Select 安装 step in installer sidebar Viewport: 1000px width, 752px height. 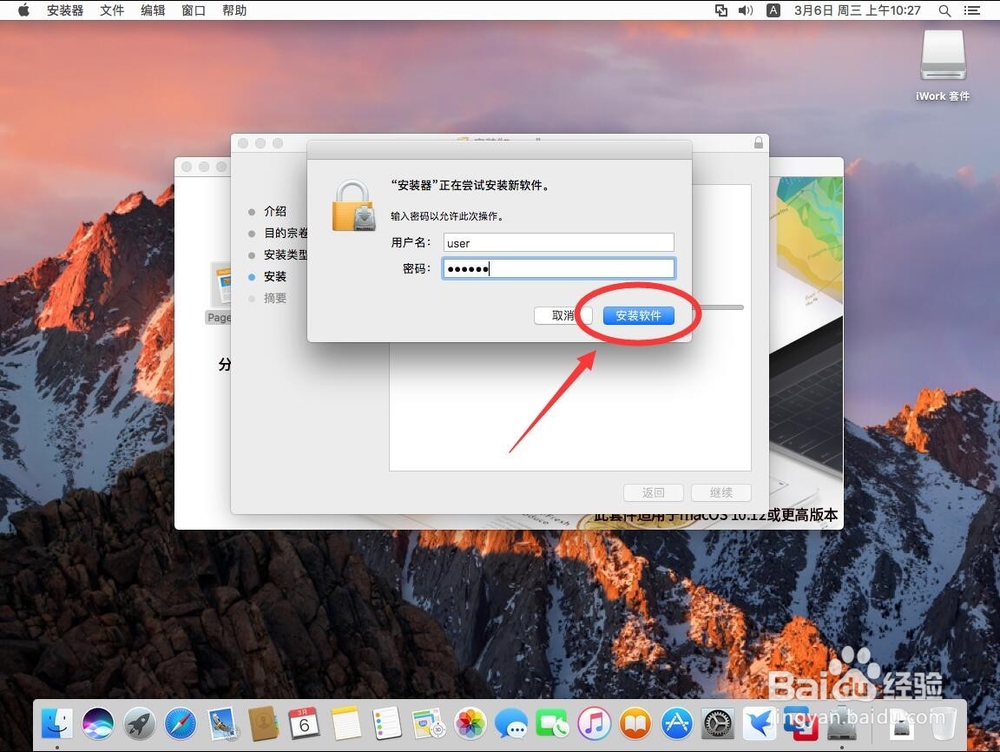click(x=275, y=276)
